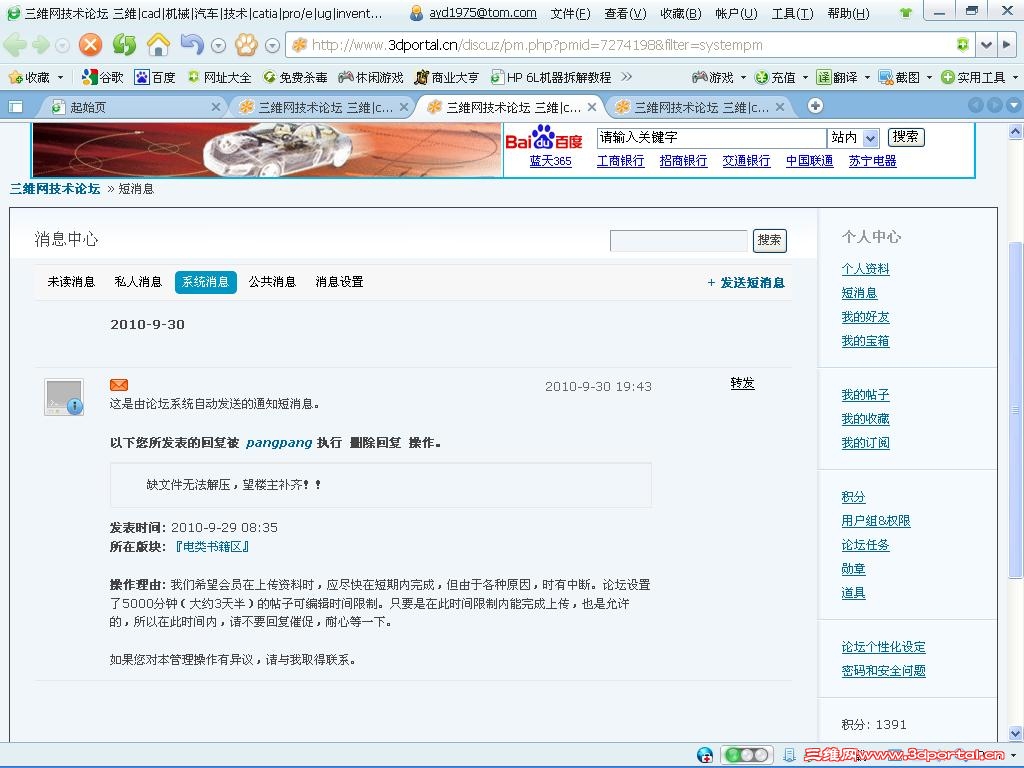Click the 转发 forward link
This screenshot has height=768, width=1024.
click(x=743, y=383)
